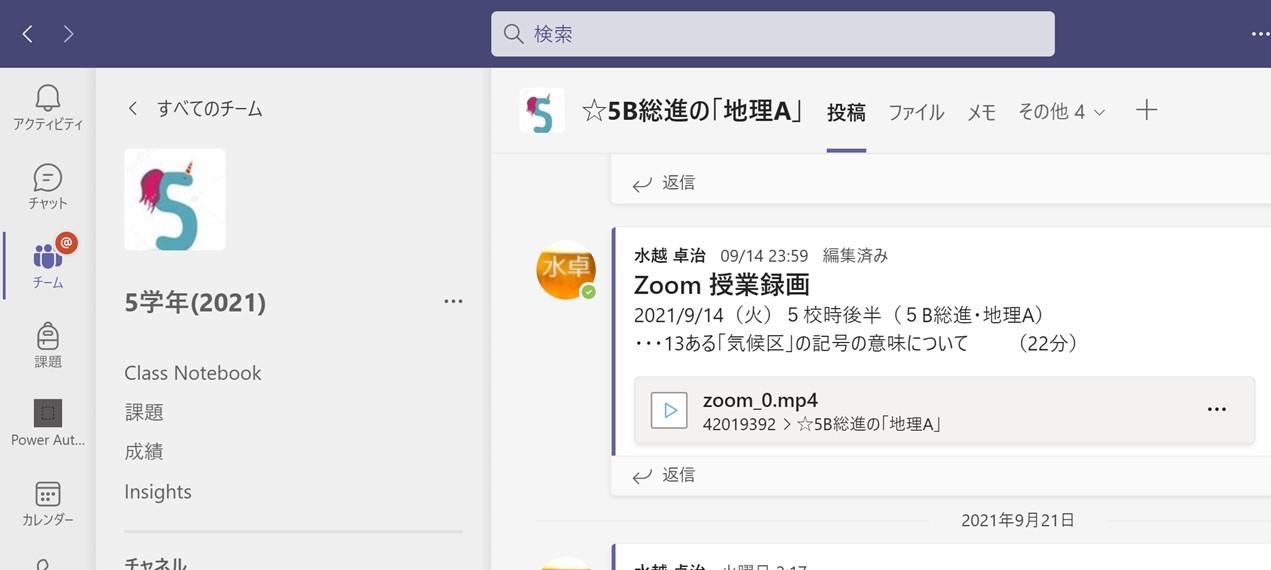Expand the その他 4 tabs dropdown
1271x570 pixels.
(x=1061, y=112)
